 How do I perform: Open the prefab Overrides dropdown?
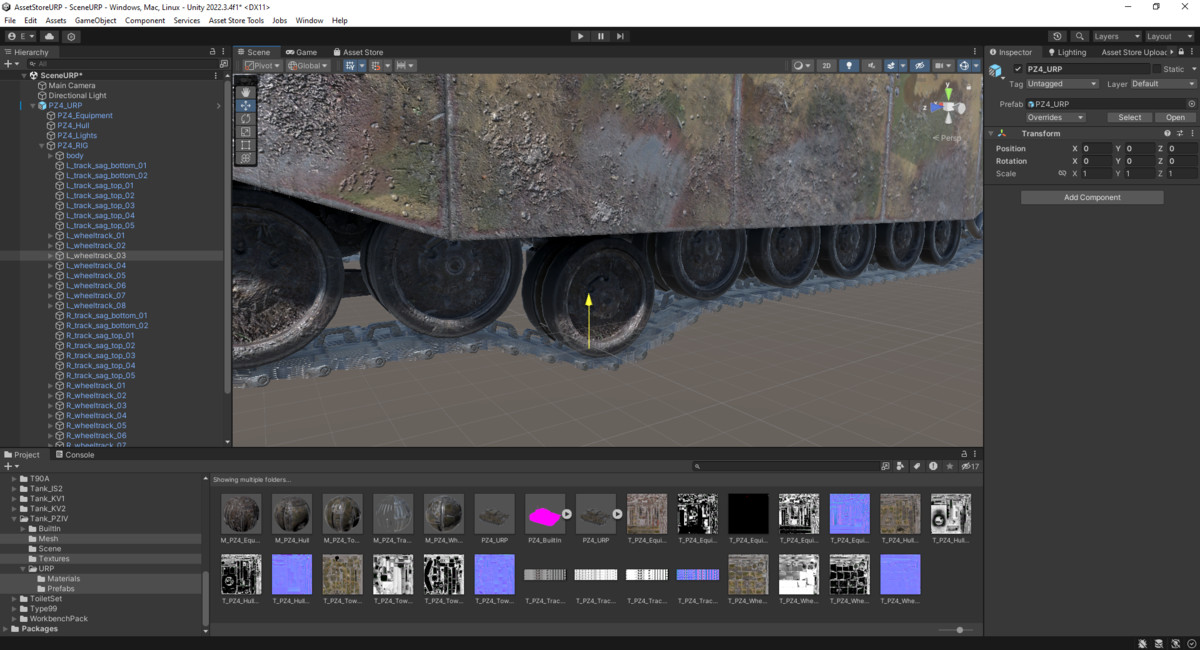coord(1055,117)
